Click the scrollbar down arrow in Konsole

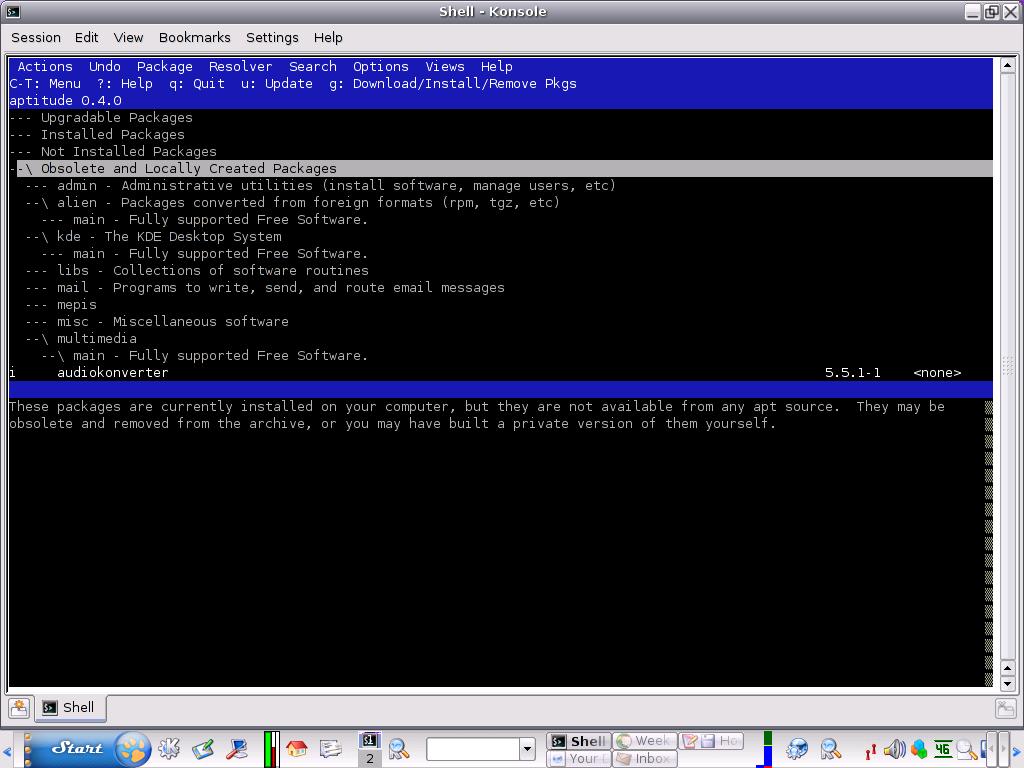click(x=1007, y=684)
